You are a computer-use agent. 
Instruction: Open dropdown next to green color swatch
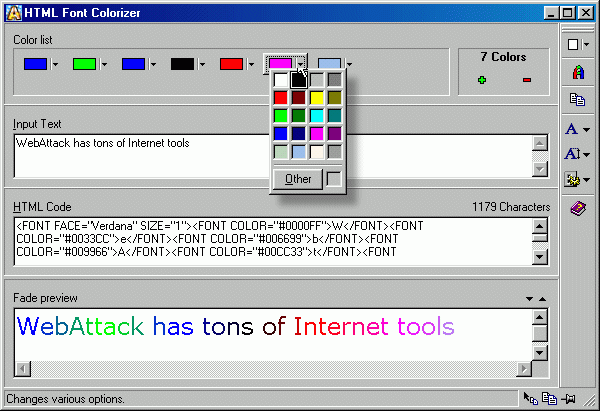(104, 64)
